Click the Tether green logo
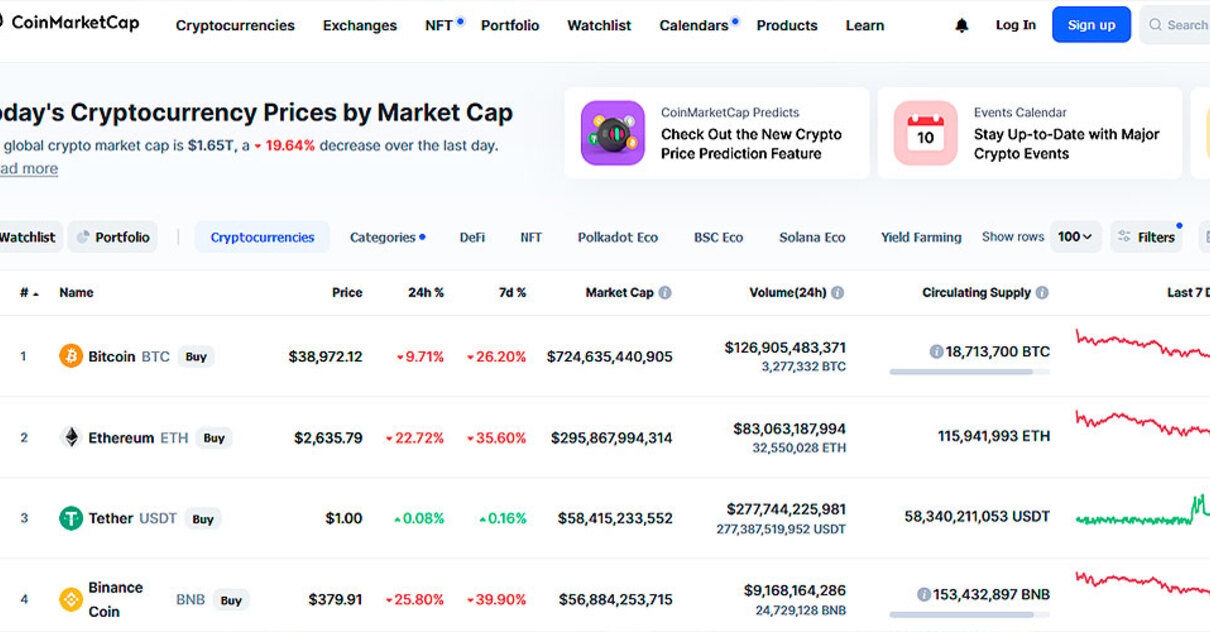The image size is (1210, 632). [x=71, y=518]
